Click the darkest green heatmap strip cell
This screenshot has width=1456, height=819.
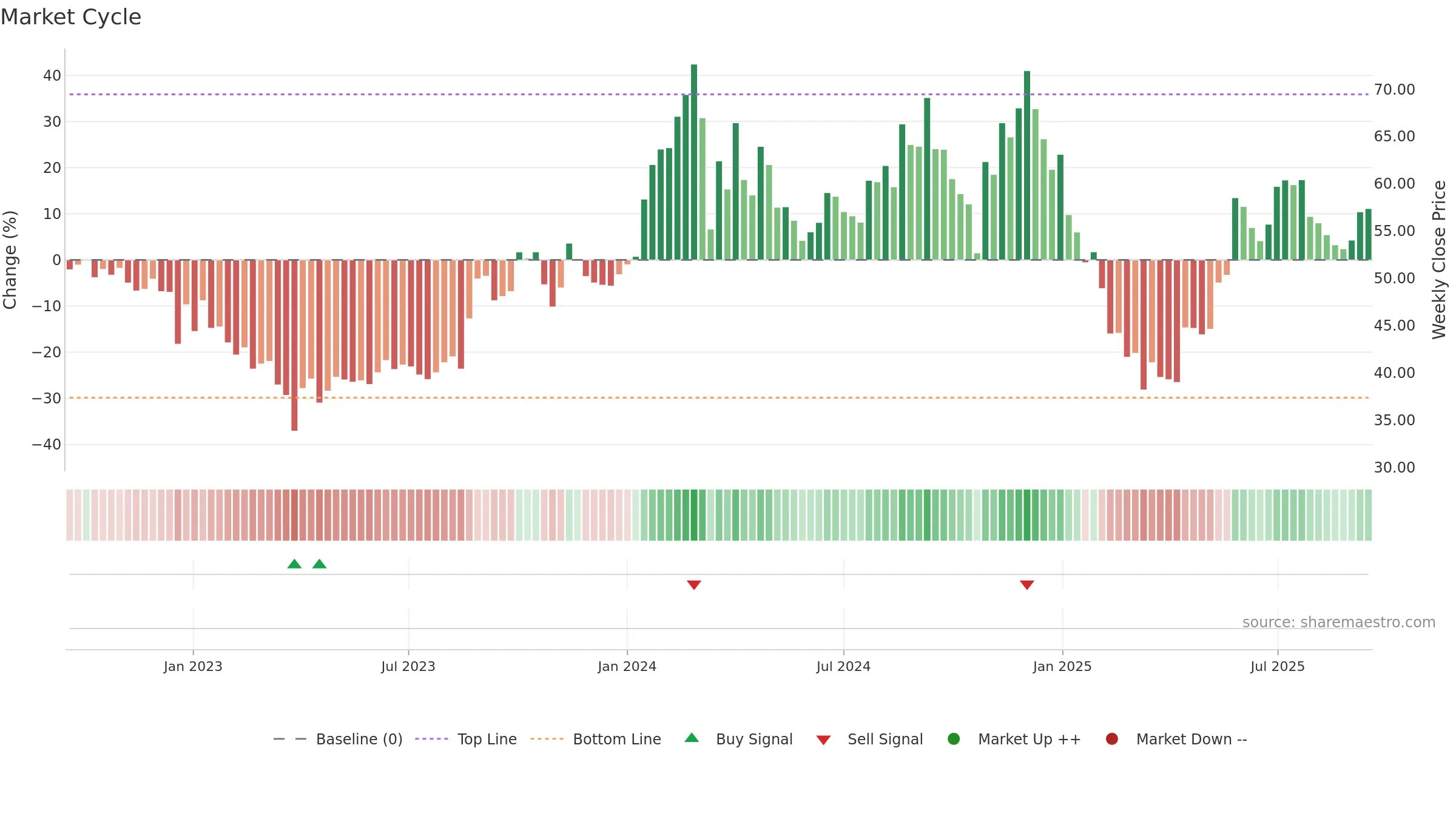tap(694, 515)
